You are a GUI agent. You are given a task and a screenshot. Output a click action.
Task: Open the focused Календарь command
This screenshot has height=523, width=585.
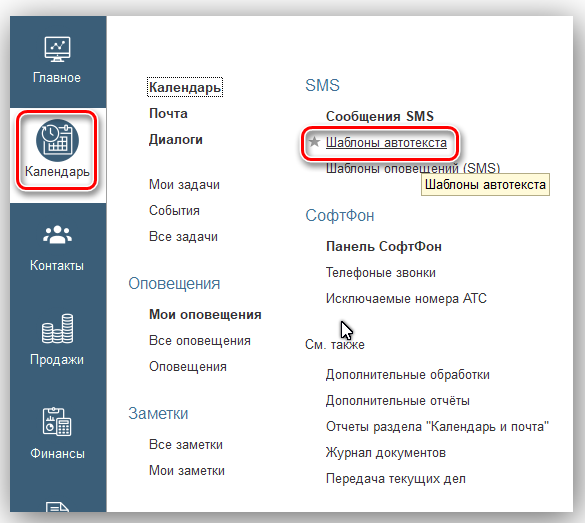(x=185, y=87)
